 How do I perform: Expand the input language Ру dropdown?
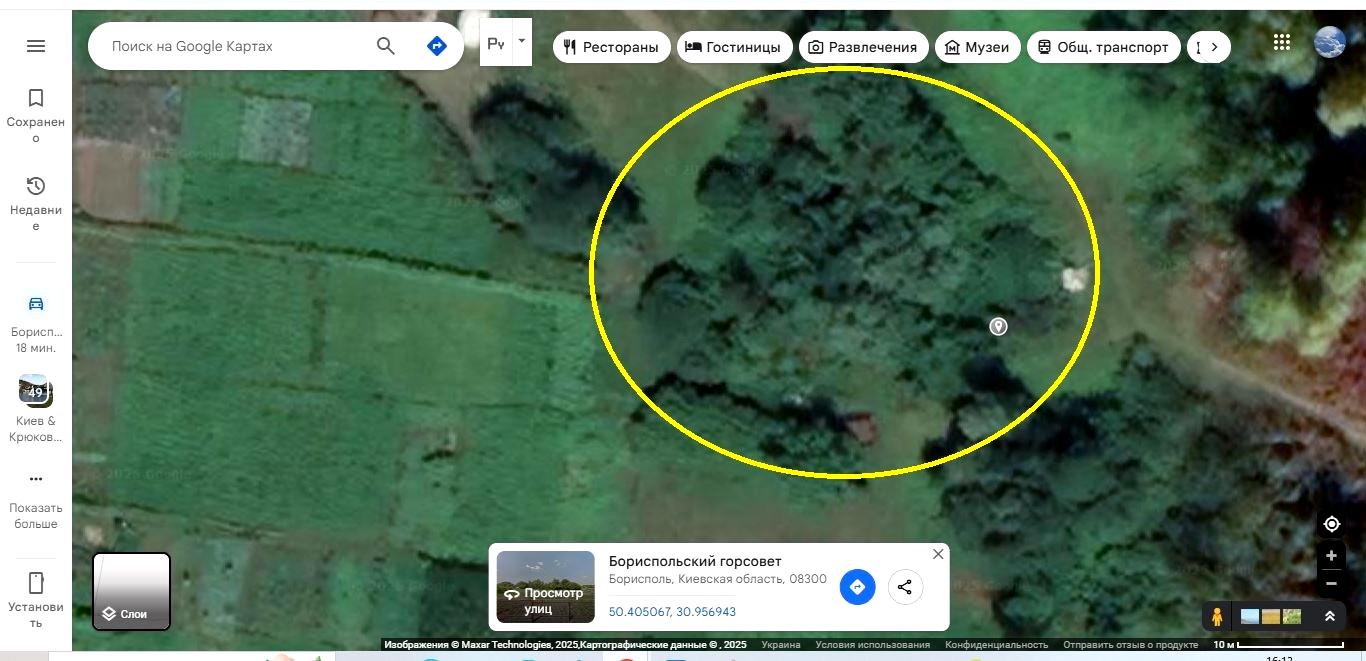pos(521,42)
